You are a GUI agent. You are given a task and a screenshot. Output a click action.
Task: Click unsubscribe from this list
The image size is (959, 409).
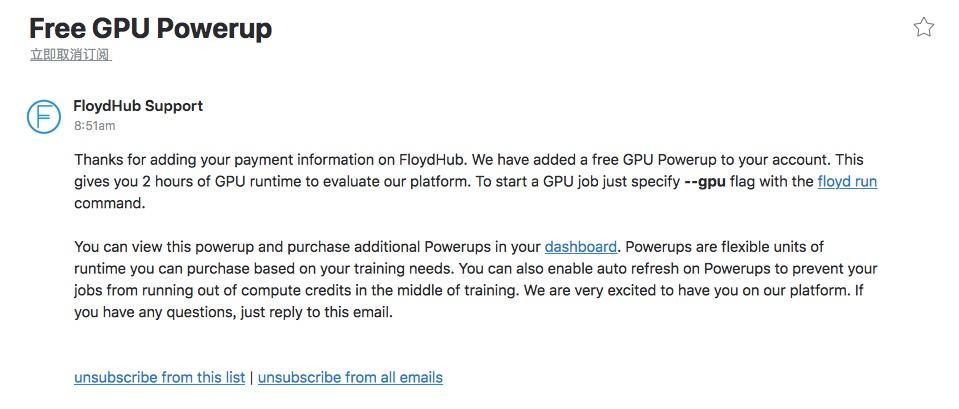(159, 377)
